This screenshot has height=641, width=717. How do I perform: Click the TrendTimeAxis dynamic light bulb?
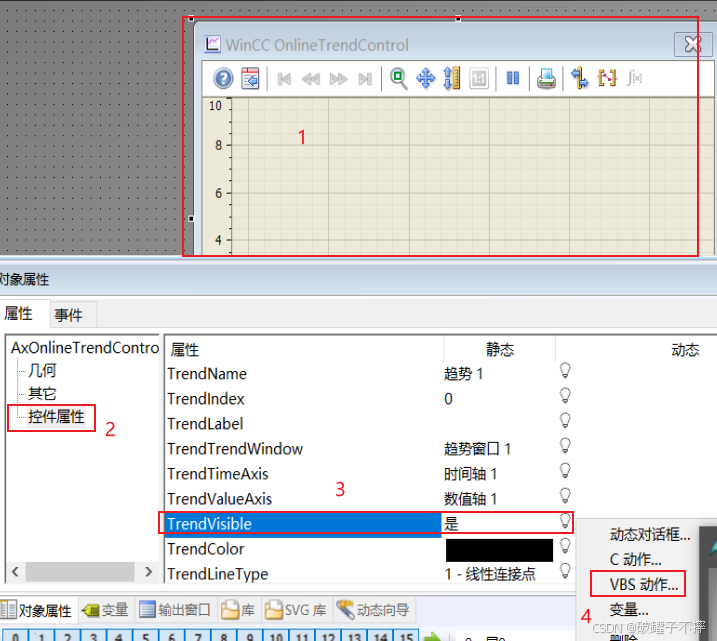click(565, 470)
